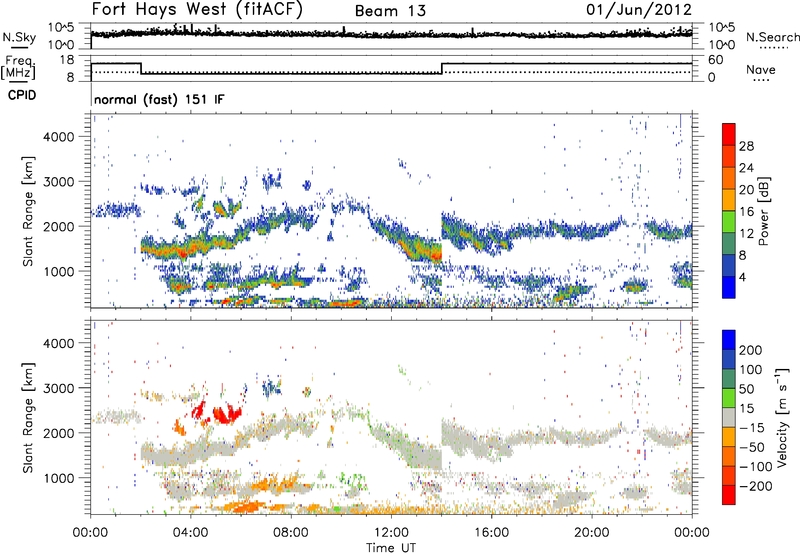The width and height of the screenshot is (800, 554).
Task: Click the Nave legend label
Action: pos(761,69)
